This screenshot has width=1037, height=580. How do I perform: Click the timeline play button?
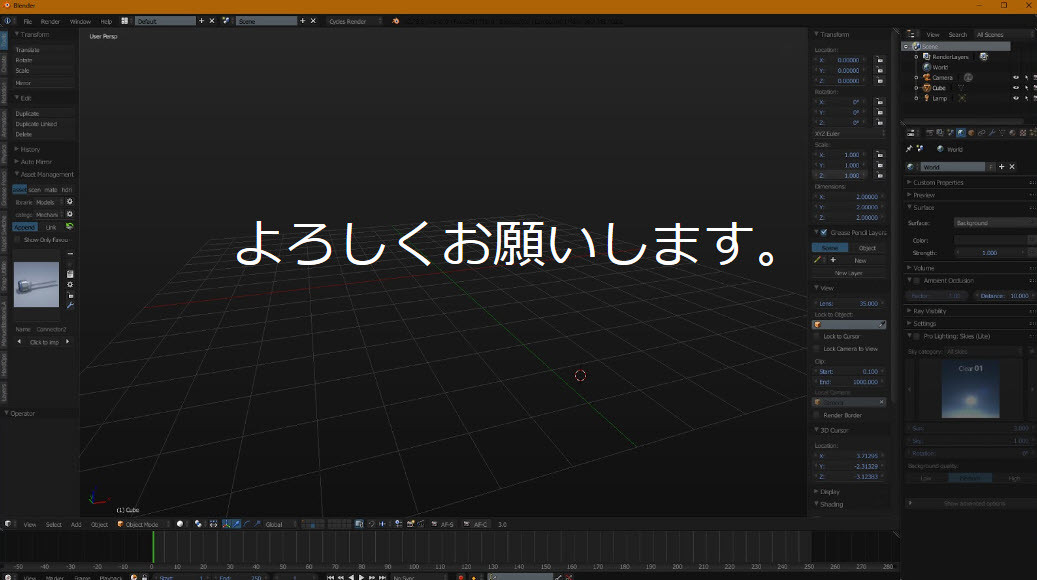click(361, 577)
